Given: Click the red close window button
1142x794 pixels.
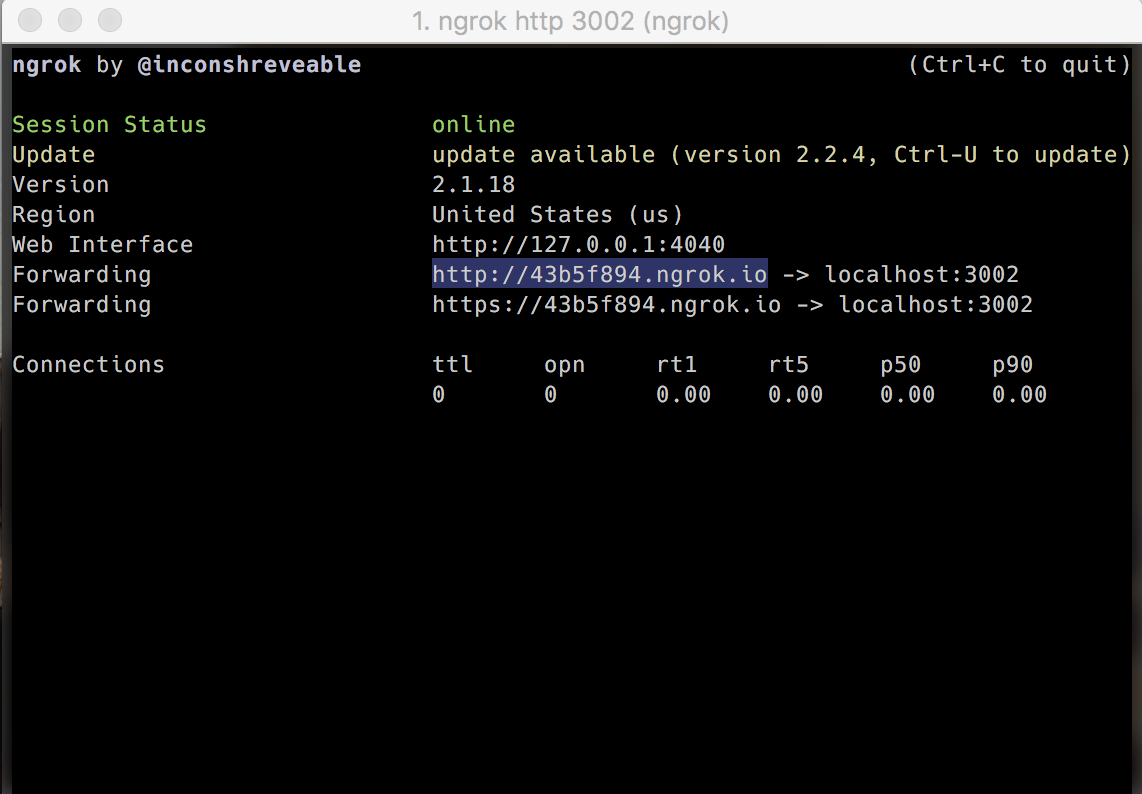Looking at the screenshot, I should tap(30, 20).
